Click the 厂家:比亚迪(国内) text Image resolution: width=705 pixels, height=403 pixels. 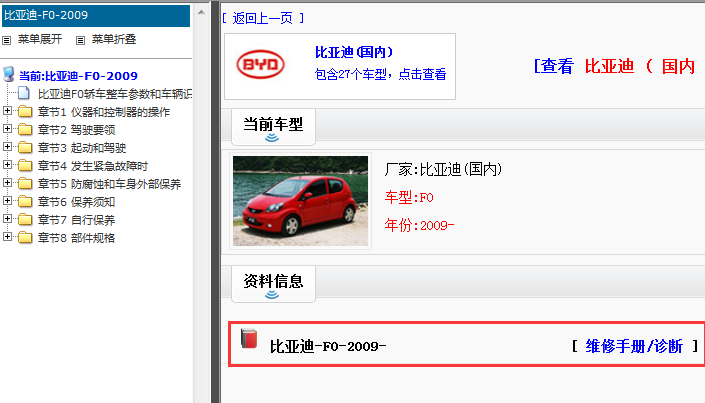pos(443,170)
